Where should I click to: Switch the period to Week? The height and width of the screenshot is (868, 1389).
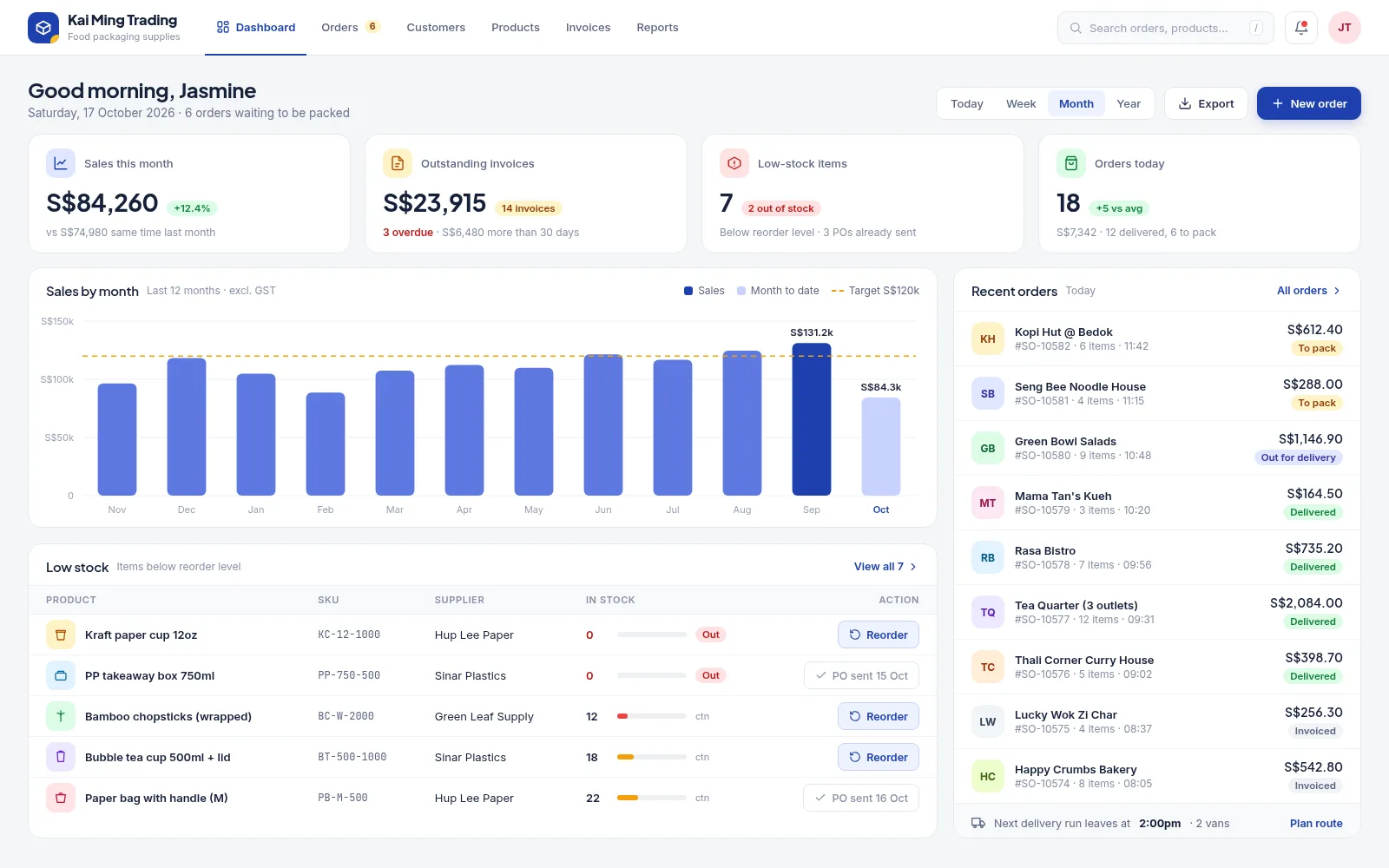click(1021, 103)
